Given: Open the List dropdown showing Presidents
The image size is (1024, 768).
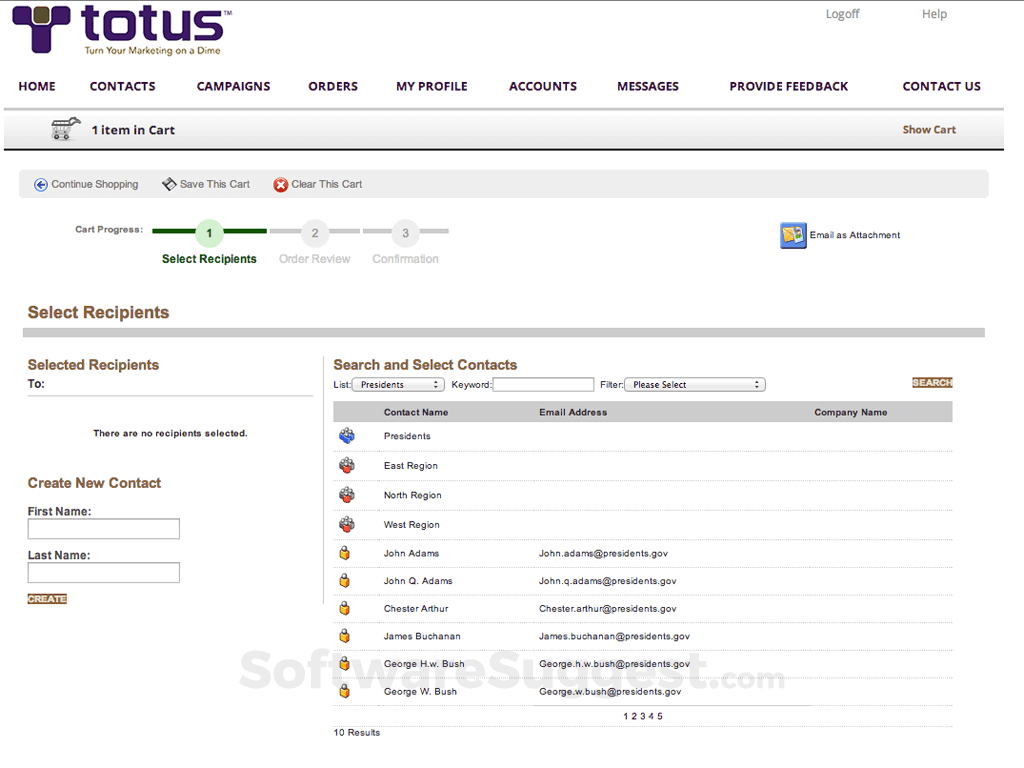Looking at the screenshot, I should [x=397, y=384].
